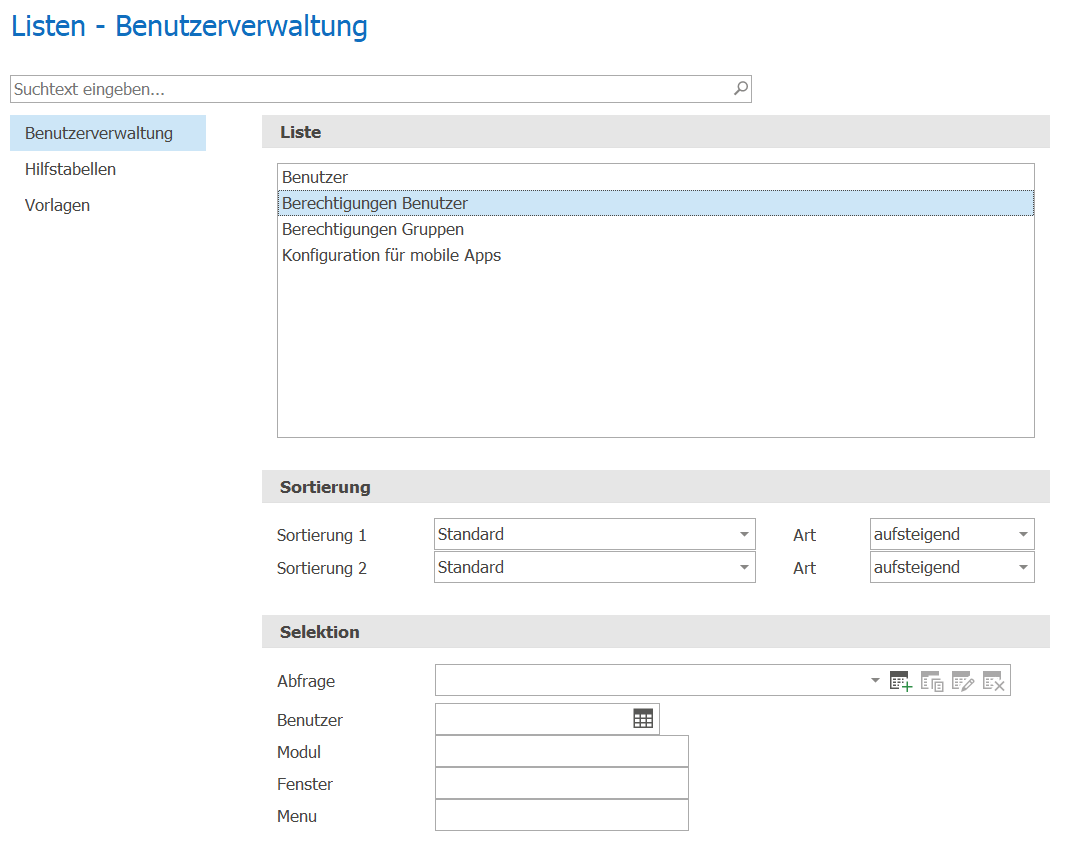Delete the Abfrage query

994,681
